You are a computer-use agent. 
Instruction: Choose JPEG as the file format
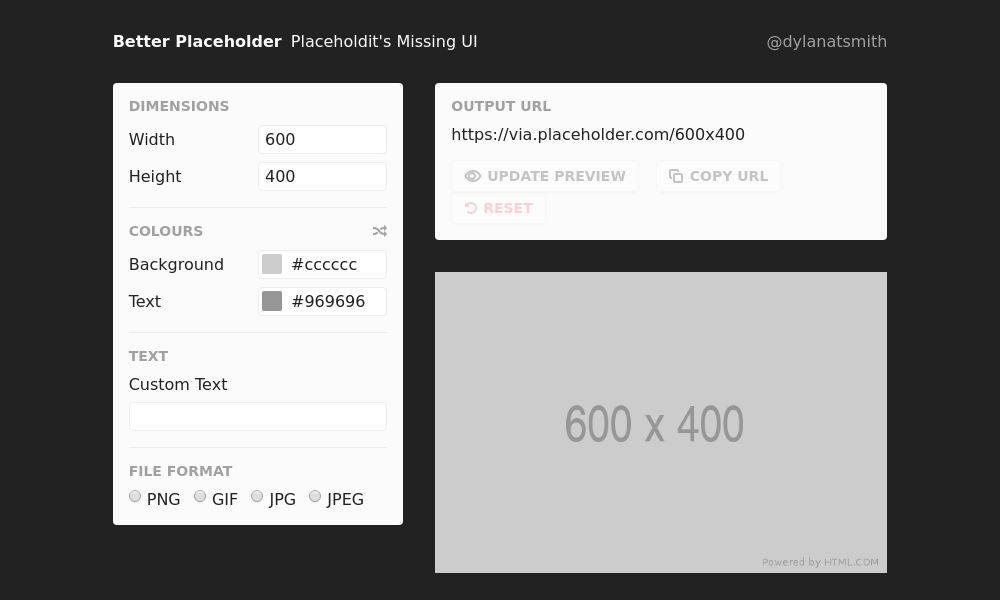pos(315,496)
